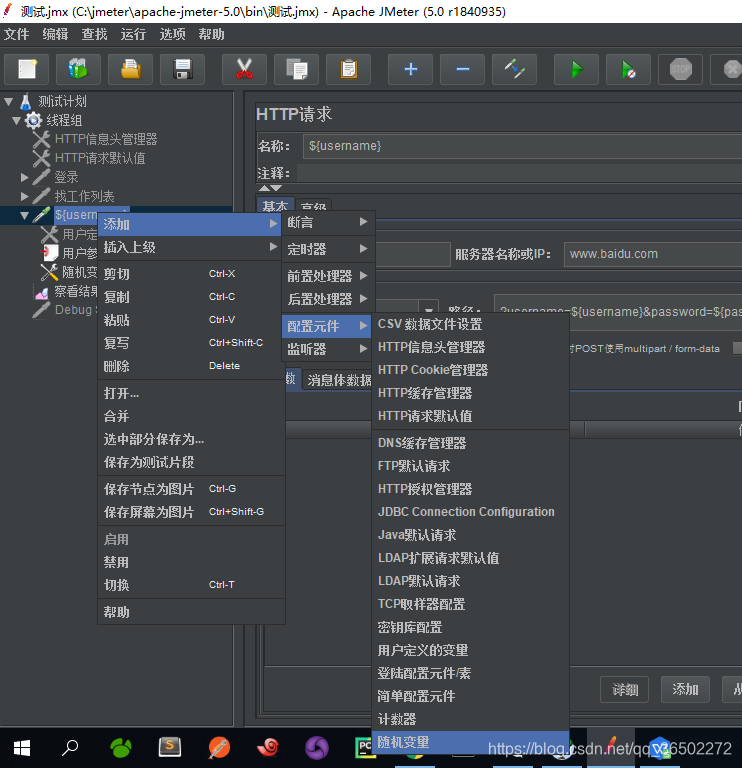
Task: Collapse the ${username} tree node
Action: (24, 215)
